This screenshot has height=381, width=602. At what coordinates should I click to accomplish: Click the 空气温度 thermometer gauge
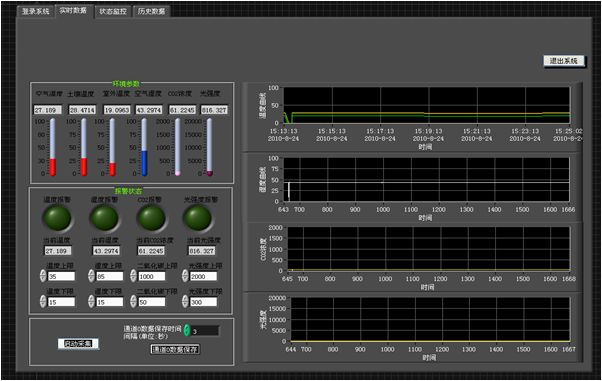click(53, 147)
